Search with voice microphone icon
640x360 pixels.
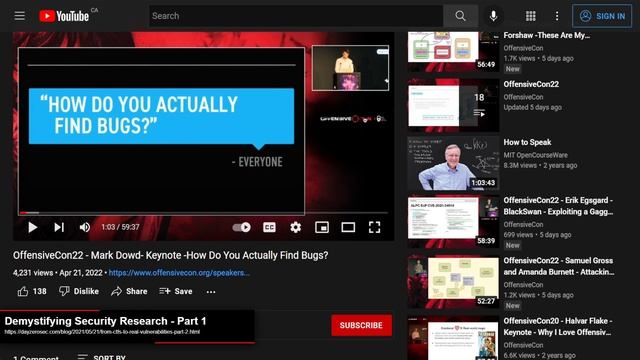point(493,16)
